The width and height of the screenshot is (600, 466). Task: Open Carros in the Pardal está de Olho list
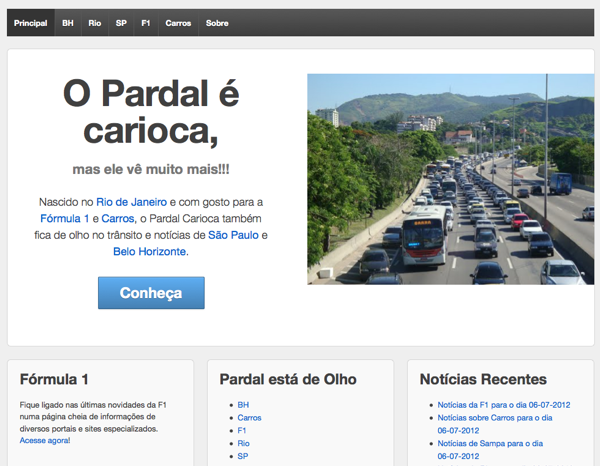(x=249, y=418)
